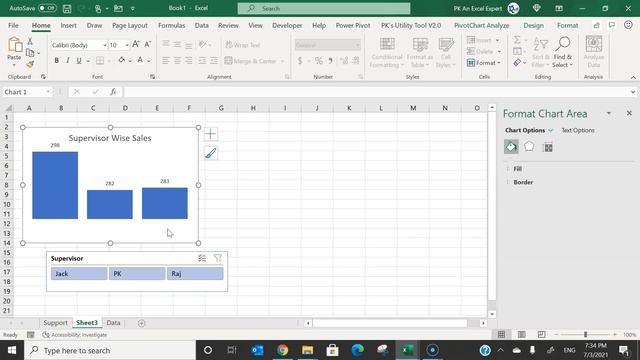
Task: Toggle the AutoSave switch
Action: [x=47, y=8]
